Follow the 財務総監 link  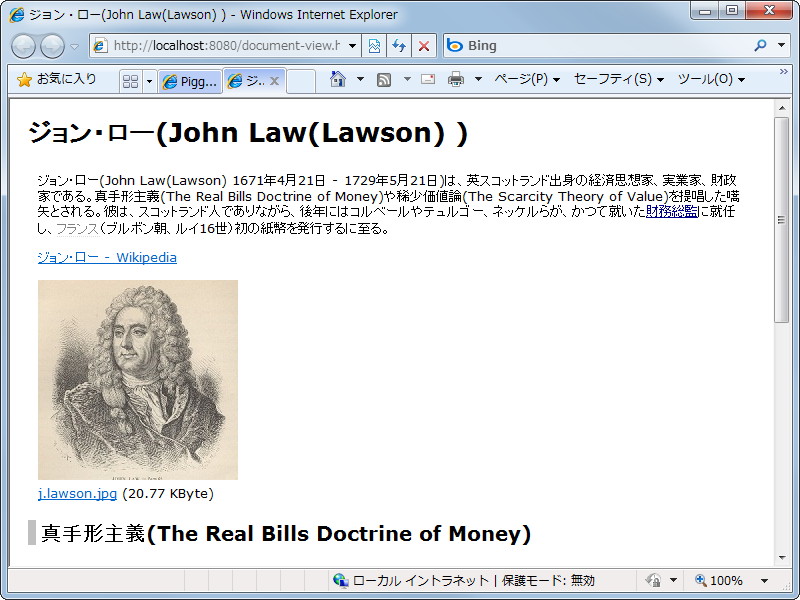tap(671, 211)
